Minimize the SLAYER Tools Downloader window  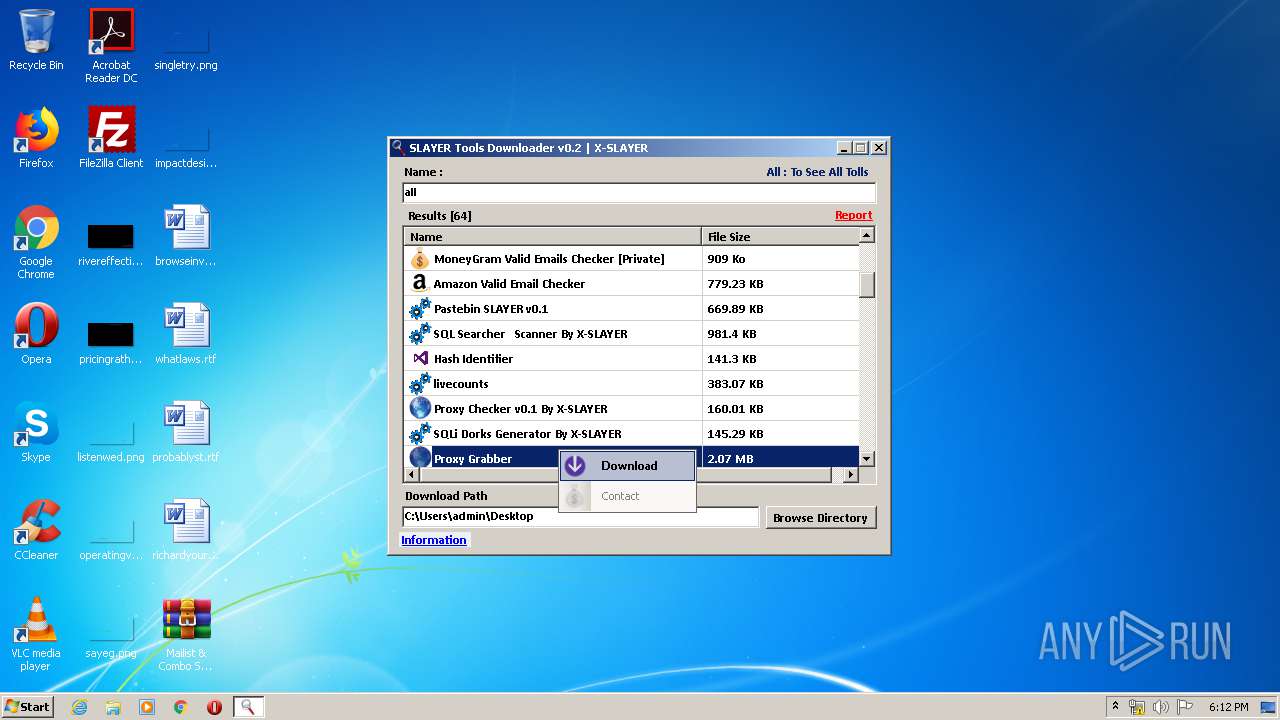click(x=844, y=148)
